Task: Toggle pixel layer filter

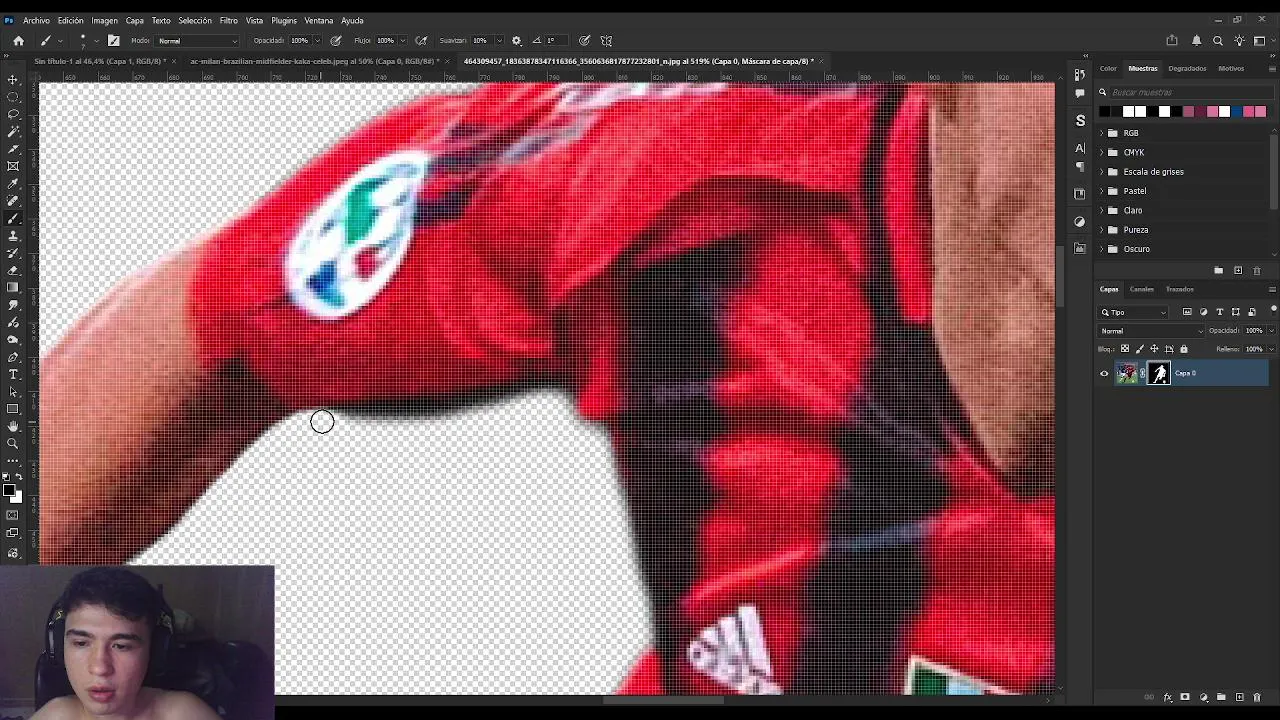Action: coord(1187,312)
